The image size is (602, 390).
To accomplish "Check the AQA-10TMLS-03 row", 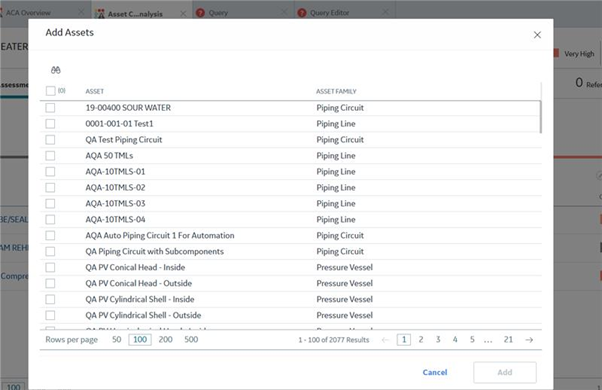I will point(50,203).
